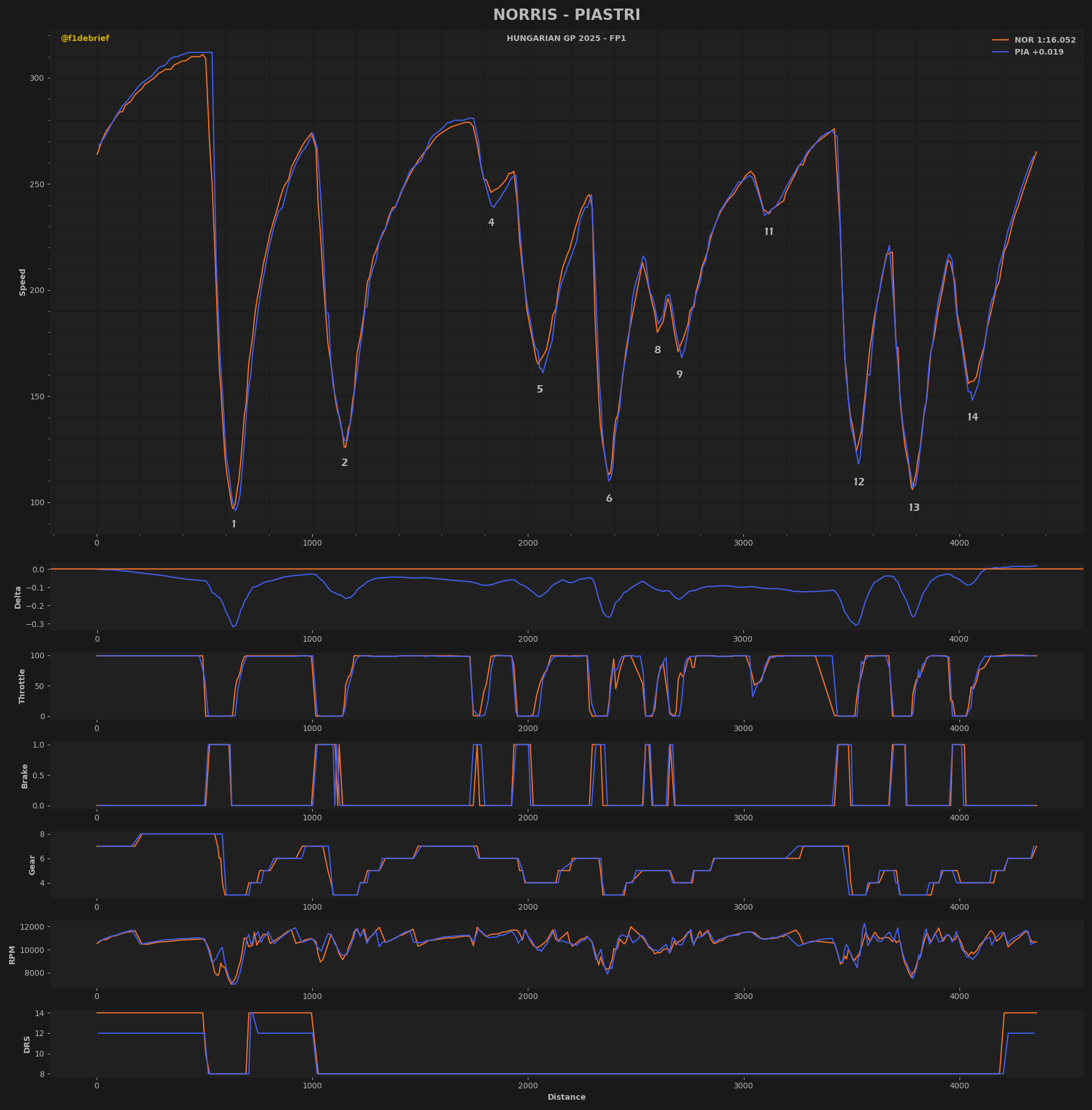
Task: Click the RPM y-axis label
Action: pos(12,955)
